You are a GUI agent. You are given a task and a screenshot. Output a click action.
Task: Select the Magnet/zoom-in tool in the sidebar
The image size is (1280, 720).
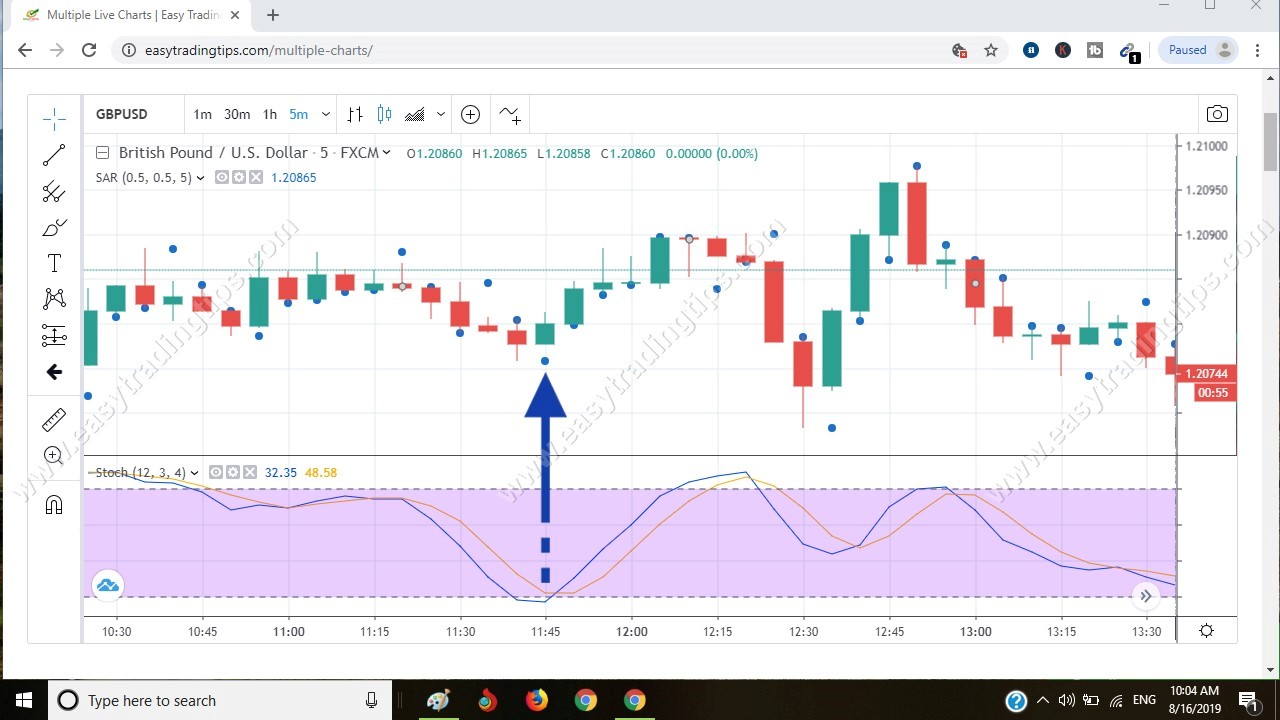tap(52, 455)
